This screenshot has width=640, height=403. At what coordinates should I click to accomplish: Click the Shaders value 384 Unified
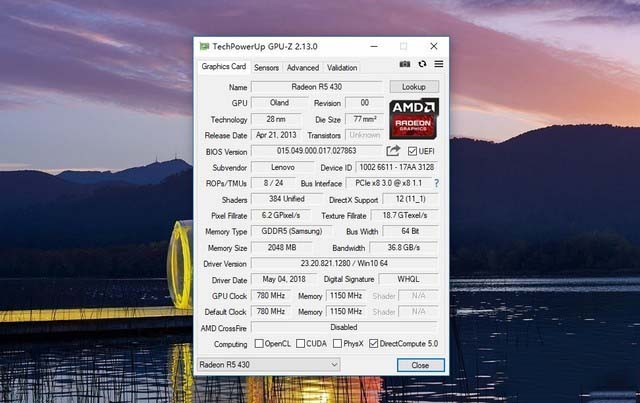[287, 199]
